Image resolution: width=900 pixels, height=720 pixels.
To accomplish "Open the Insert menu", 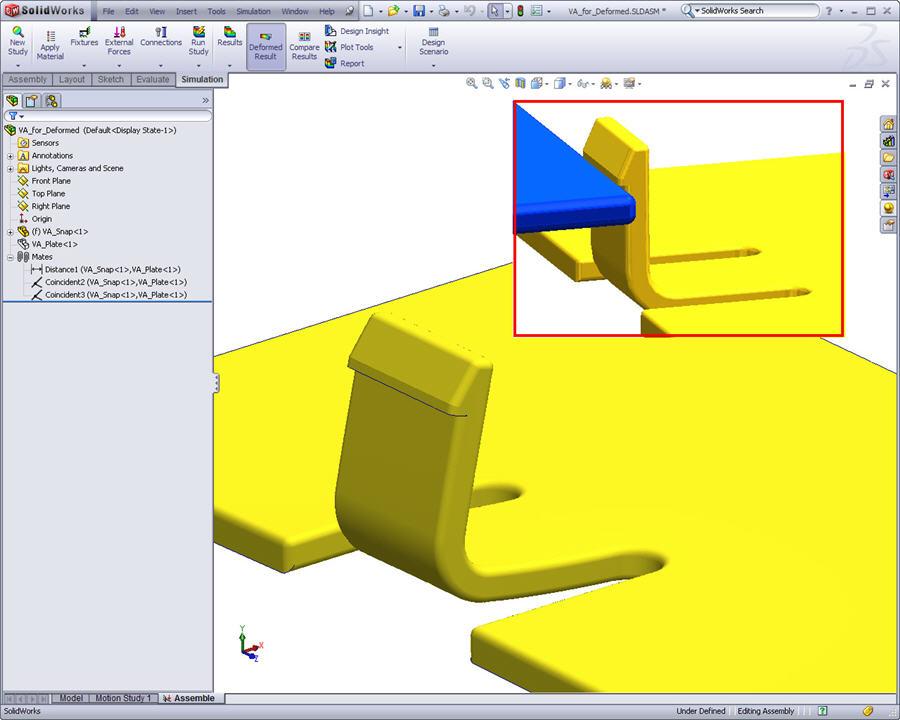I will click(x=186, y=11).
